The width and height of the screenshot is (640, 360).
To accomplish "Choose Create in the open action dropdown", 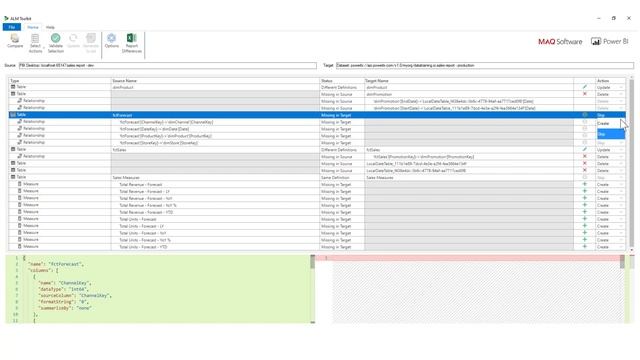I will 610,123.
